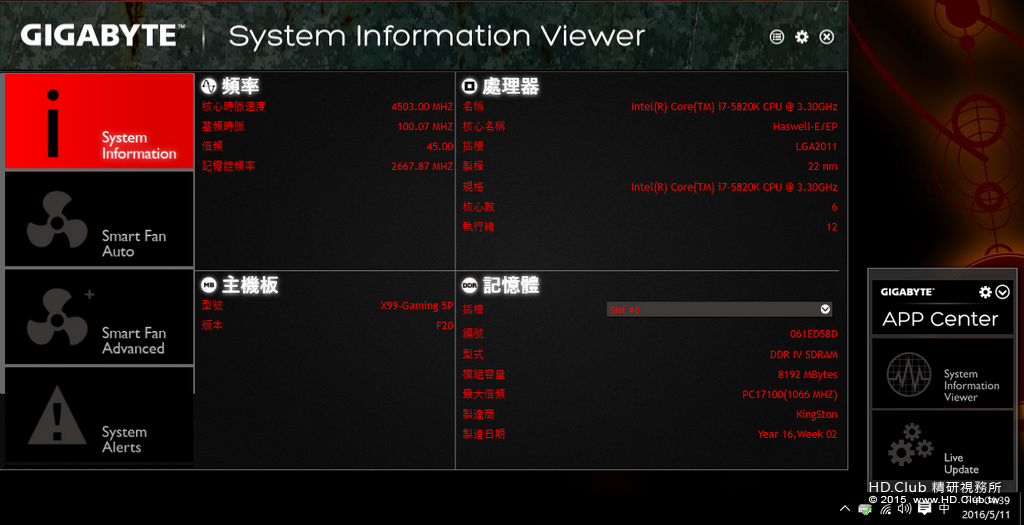Click the GIGABYTE logo in APP Center
1024x525 pixels.
(x=907, y=292)
